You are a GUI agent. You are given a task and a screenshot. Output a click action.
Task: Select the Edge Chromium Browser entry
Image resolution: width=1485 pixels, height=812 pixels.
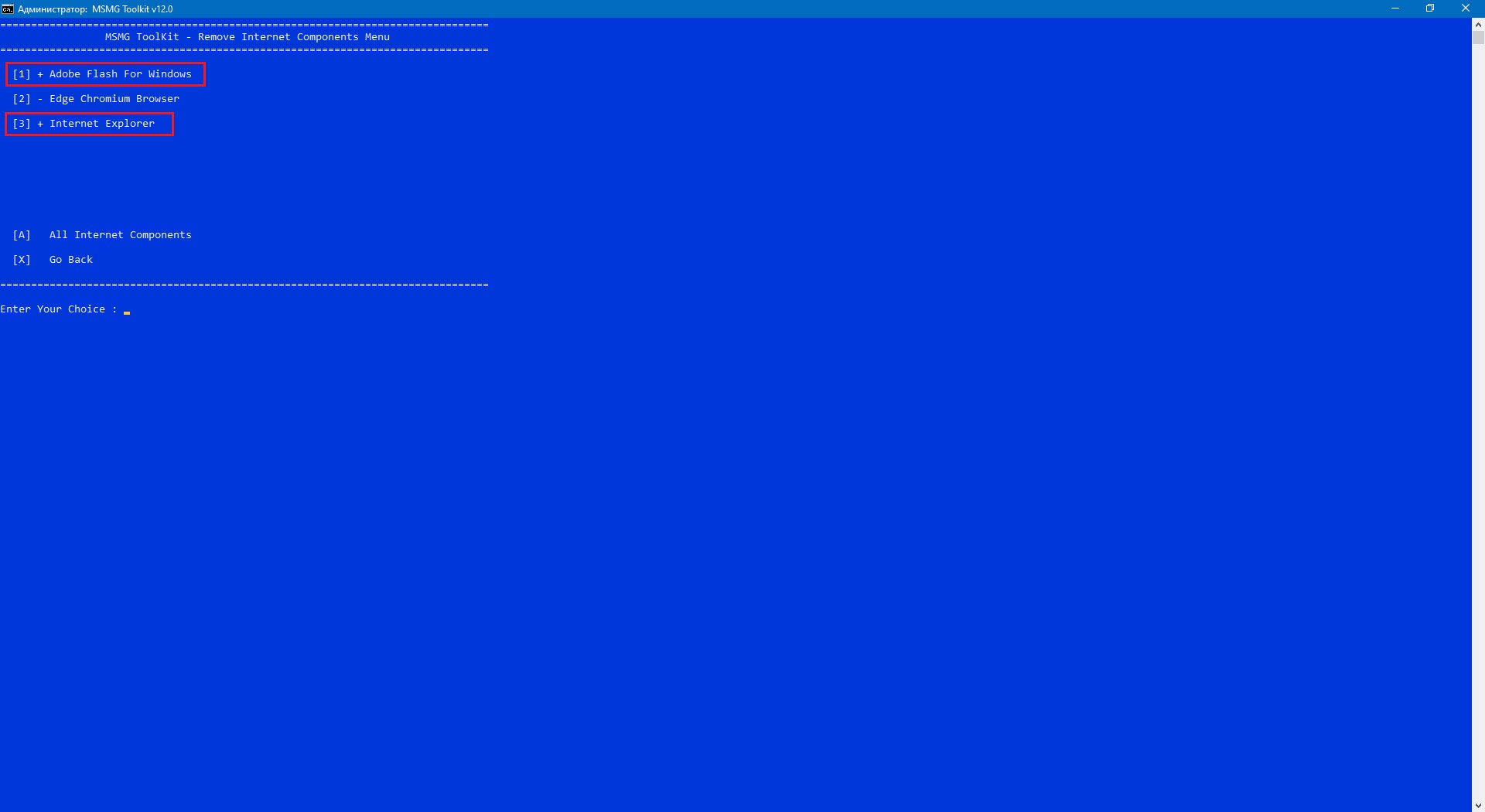(96, 99)
